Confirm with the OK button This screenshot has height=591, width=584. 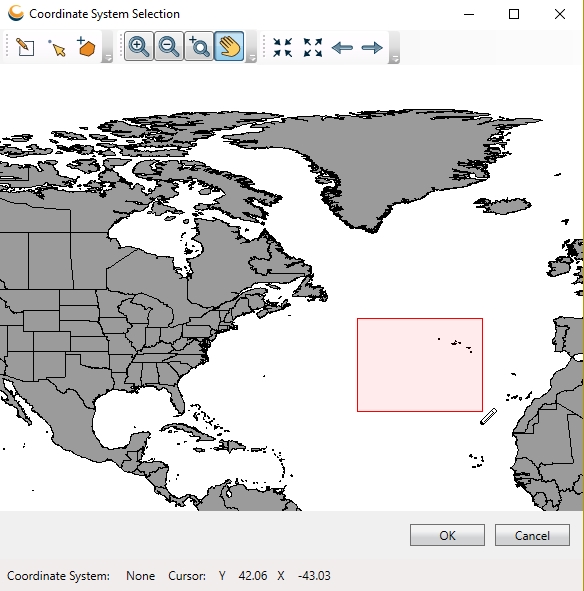tap(448, 535)
